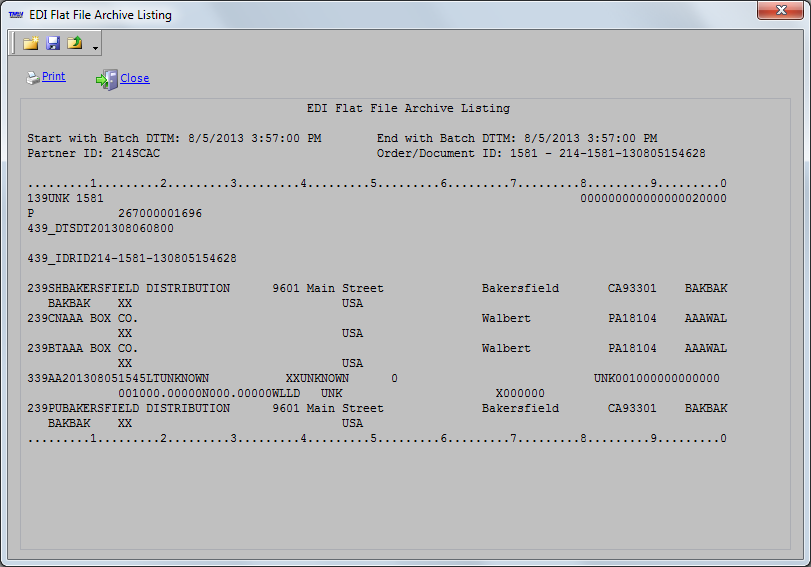
Task: Click the new folder toolbar icon
Action: point(31,43)
